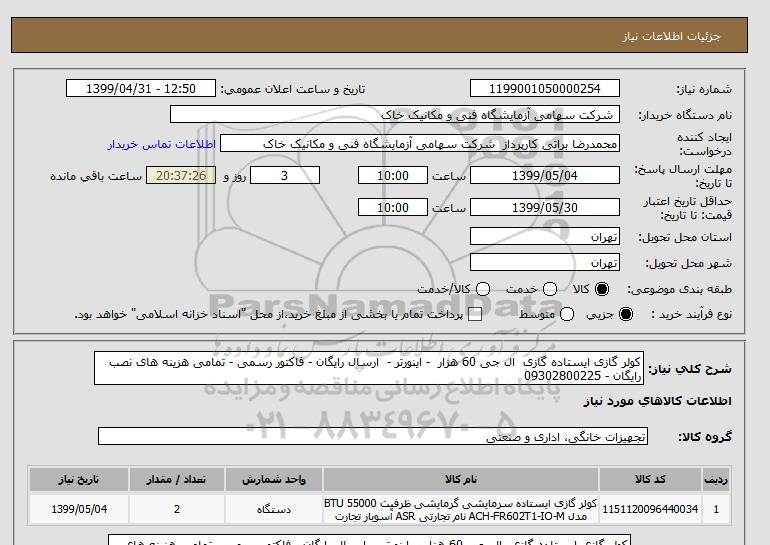Click the quantity cell showing 2
The width and height of the screenshot is (770, 545).
177,509
